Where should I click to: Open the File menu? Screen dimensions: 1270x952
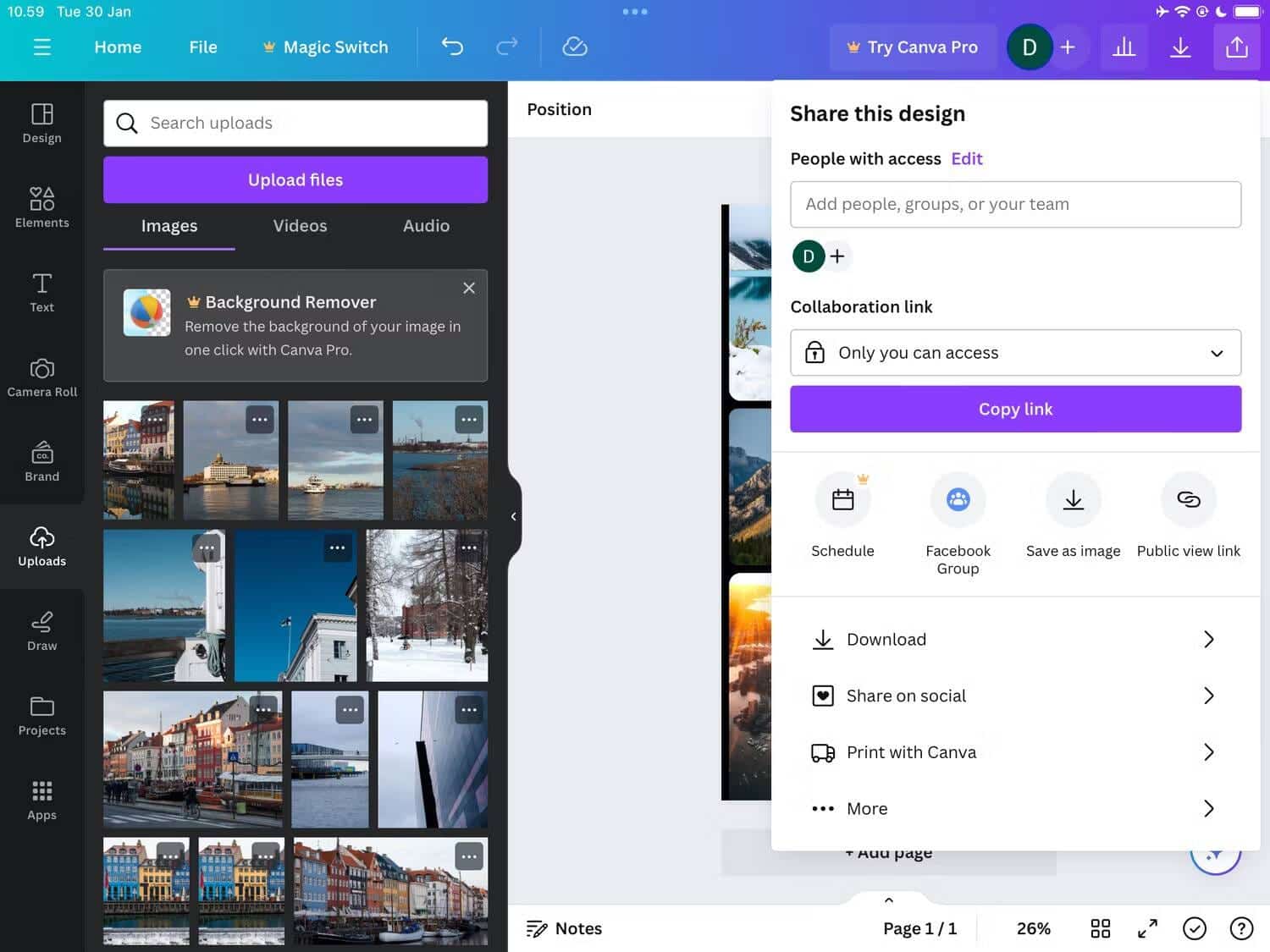(203, 47)
